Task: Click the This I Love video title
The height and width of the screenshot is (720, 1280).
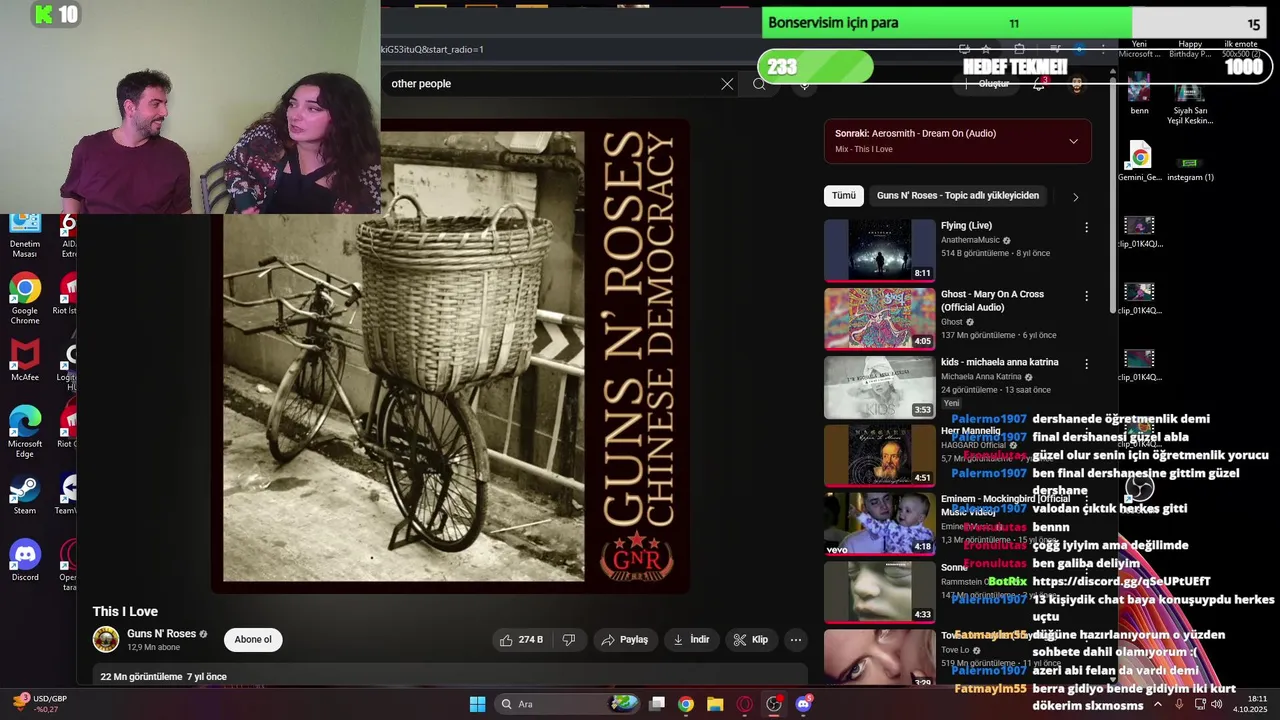Action: 125,612
